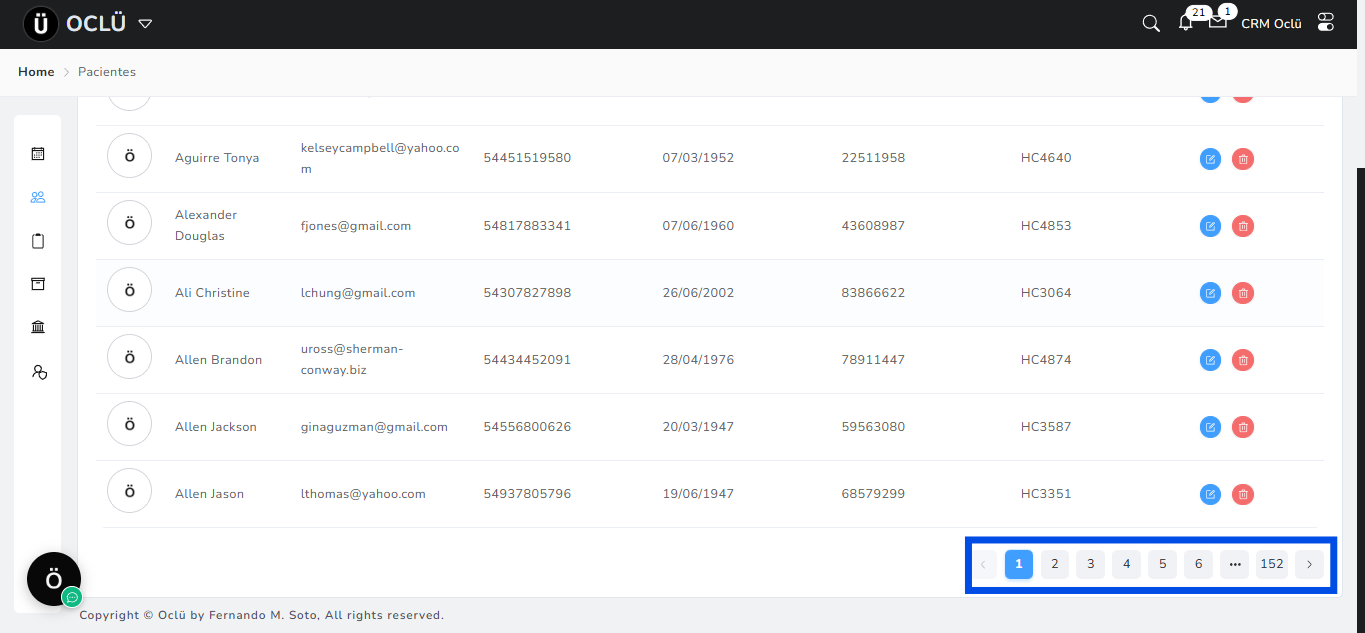This screenshot has width=1365, height=633.
Task: Delete patient Alexander Douglas
Action: (1242, 226)
